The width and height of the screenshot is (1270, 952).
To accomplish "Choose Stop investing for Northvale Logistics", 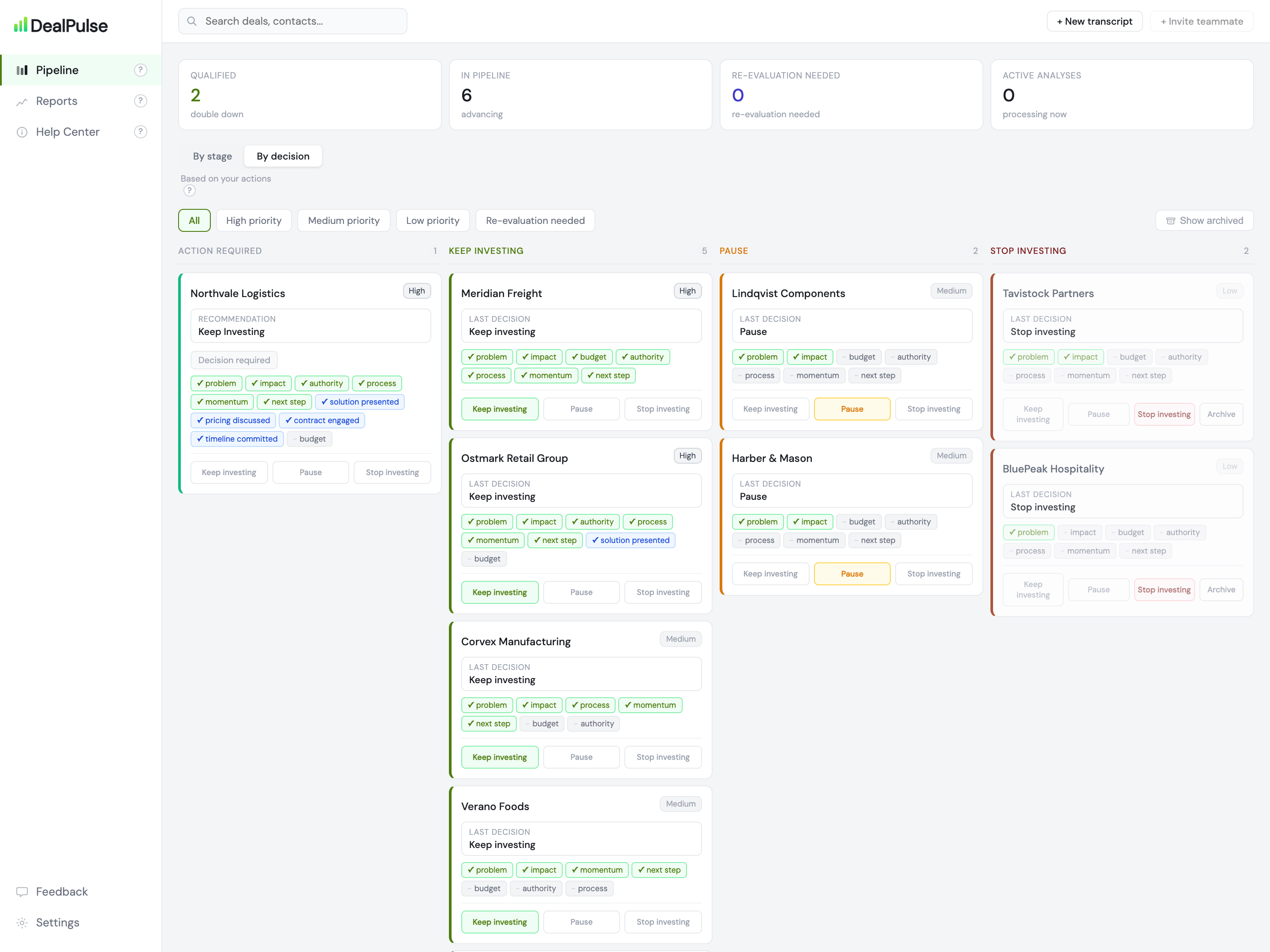I will coord(392,472).
